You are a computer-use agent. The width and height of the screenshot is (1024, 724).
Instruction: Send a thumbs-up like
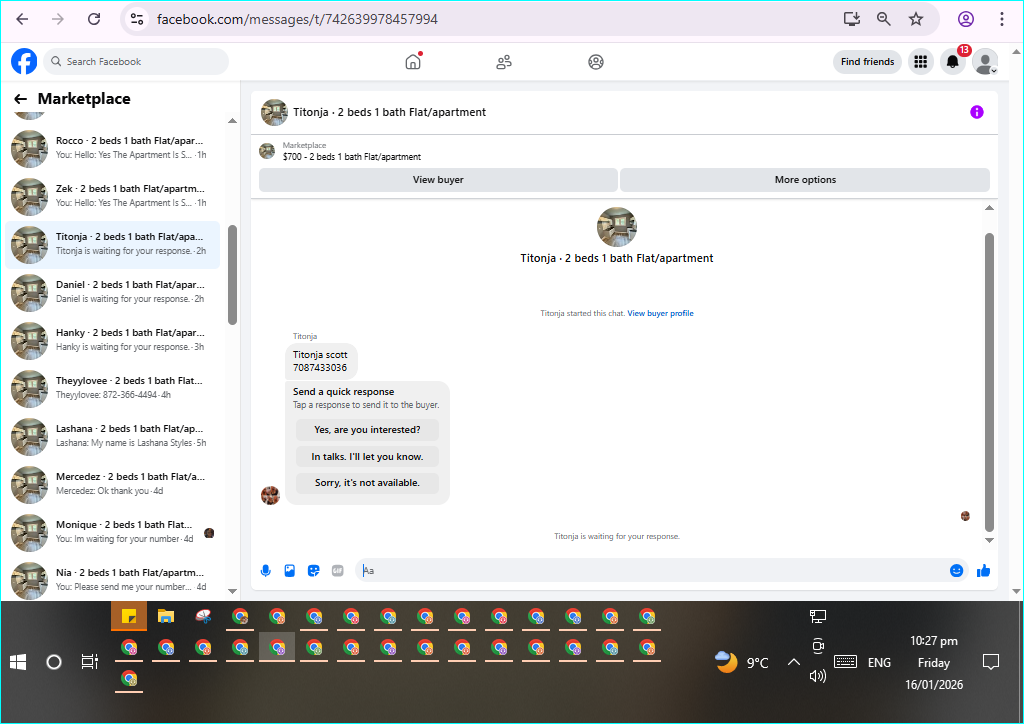(x=984, y=571)
